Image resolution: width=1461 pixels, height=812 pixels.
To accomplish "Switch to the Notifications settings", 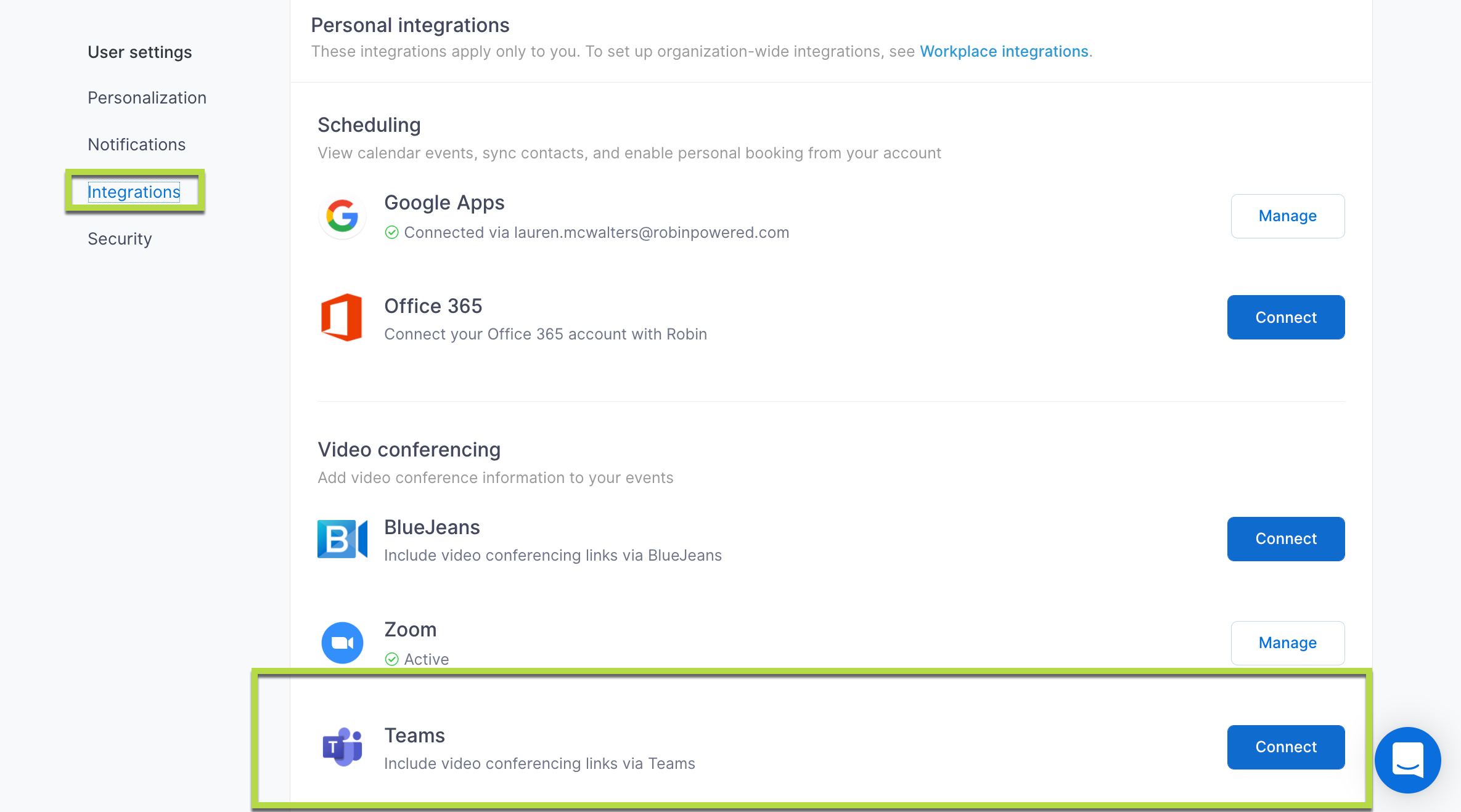I will 136,144.
